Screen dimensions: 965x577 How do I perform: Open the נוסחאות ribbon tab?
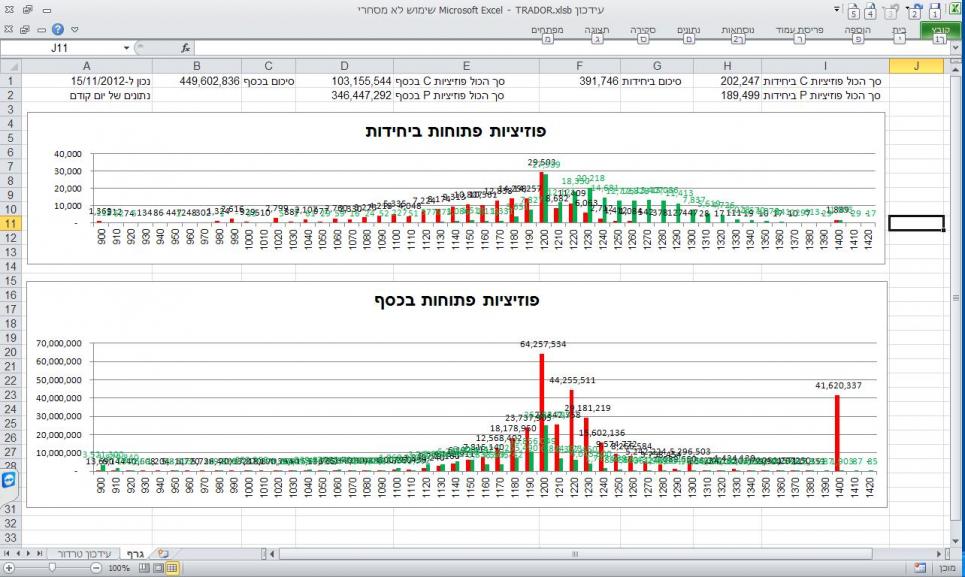[738, 31]
